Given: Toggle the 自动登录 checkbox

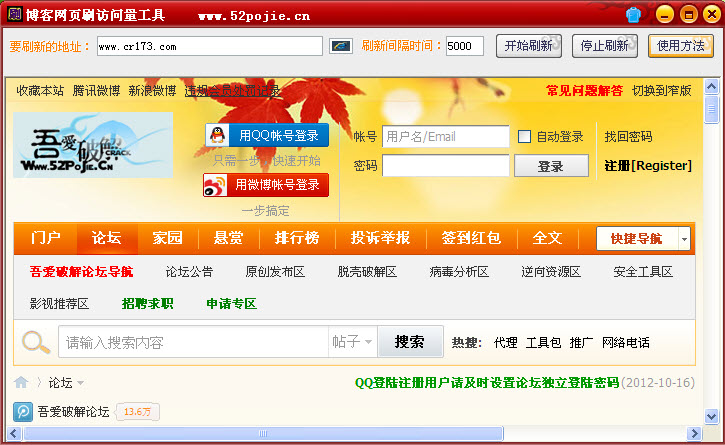Looking at the screenshot, I should 524,136.
